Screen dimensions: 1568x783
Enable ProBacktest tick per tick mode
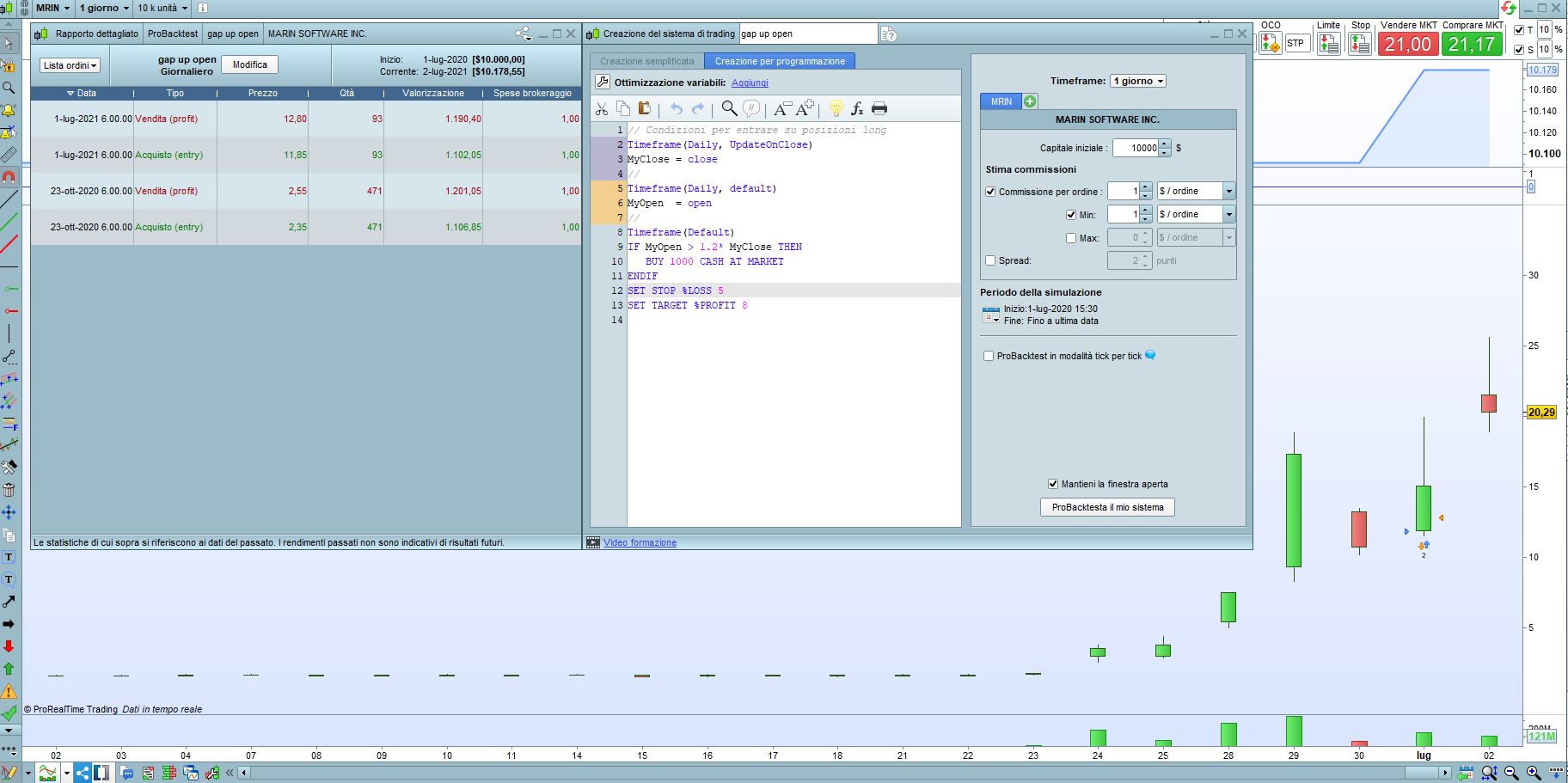989,356
